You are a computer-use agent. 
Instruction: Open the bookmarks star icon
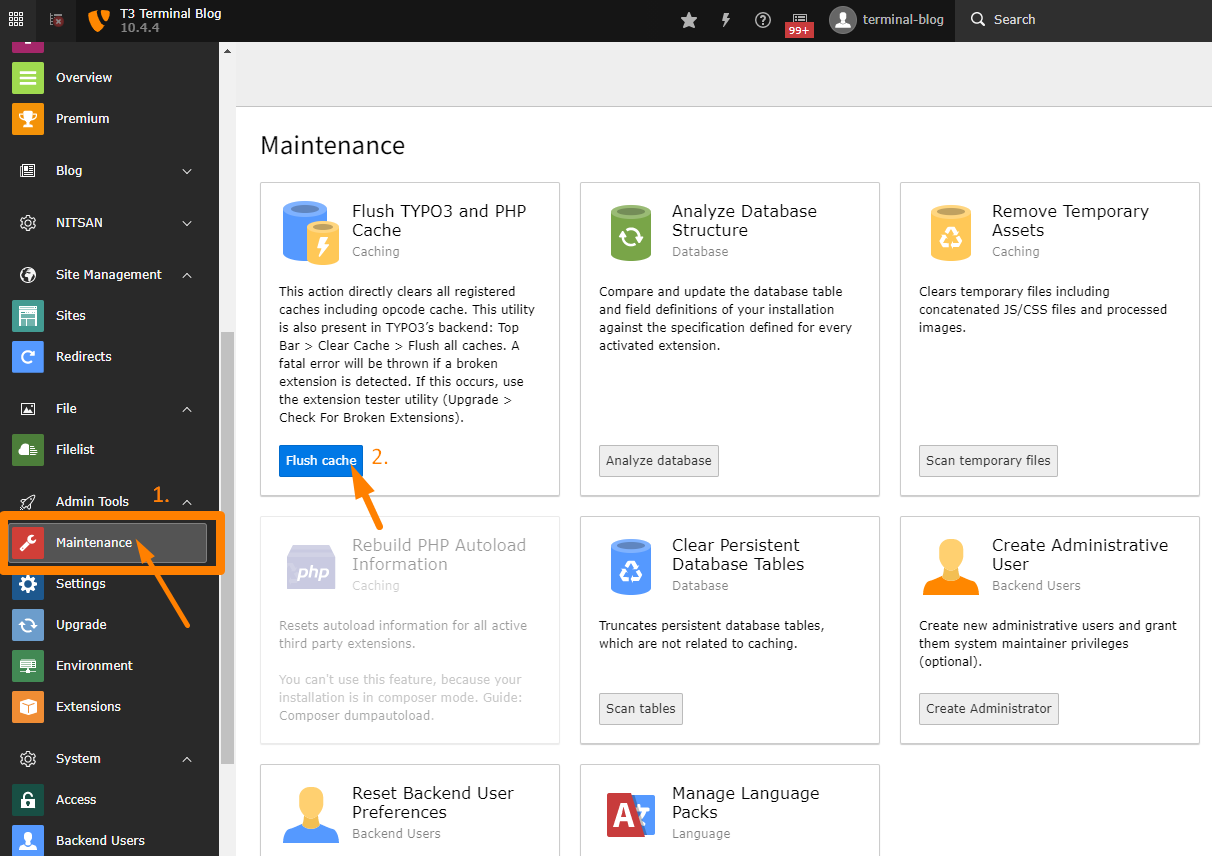pos(689,20)
